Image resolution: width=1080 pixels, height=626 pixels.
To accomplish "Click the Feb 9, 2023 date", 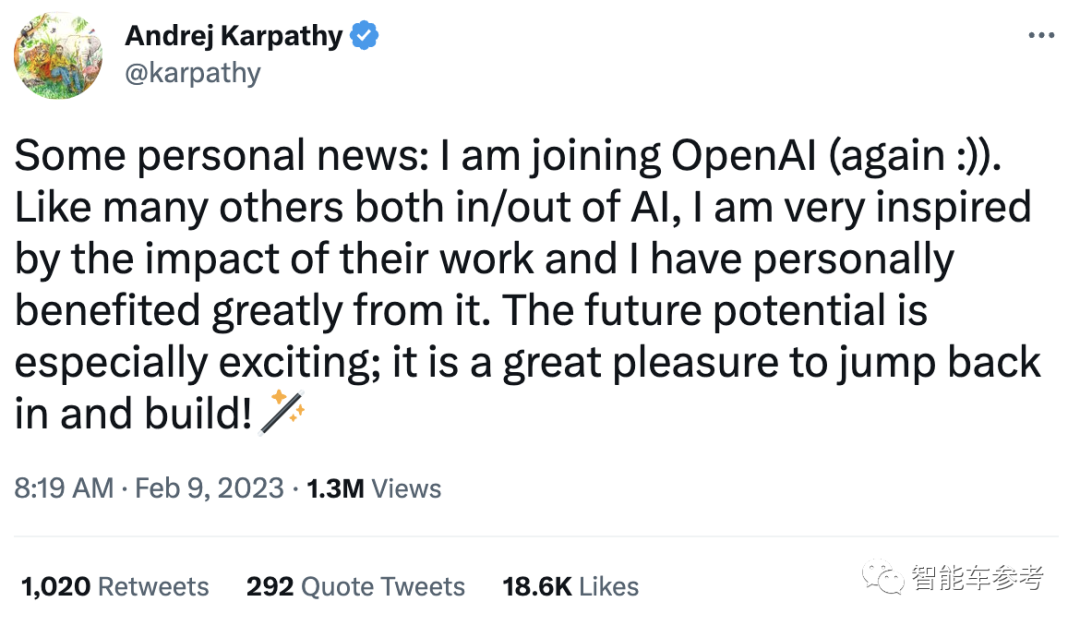I will coord(208,488).
